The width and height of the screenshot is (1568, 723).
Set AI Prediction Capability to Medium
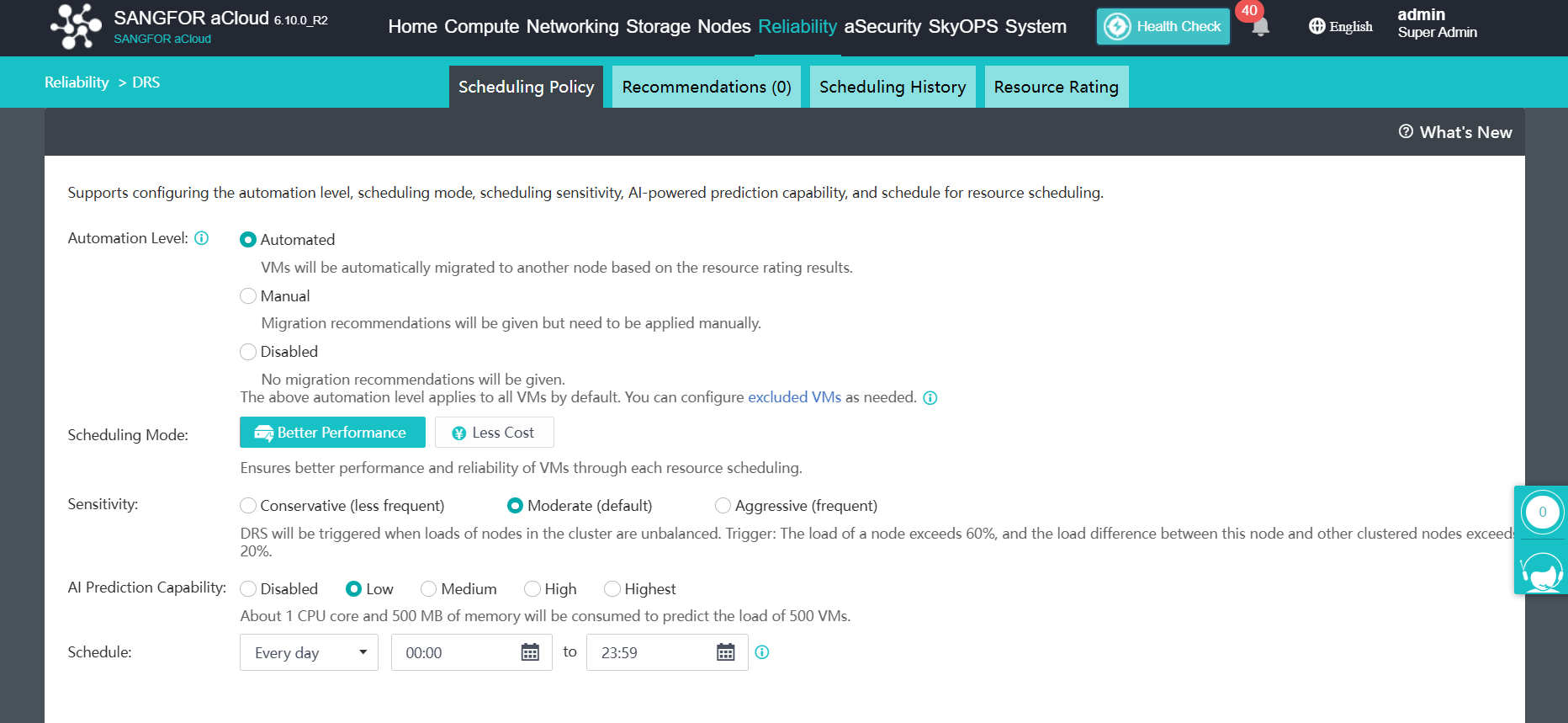[x=429, y=589]
